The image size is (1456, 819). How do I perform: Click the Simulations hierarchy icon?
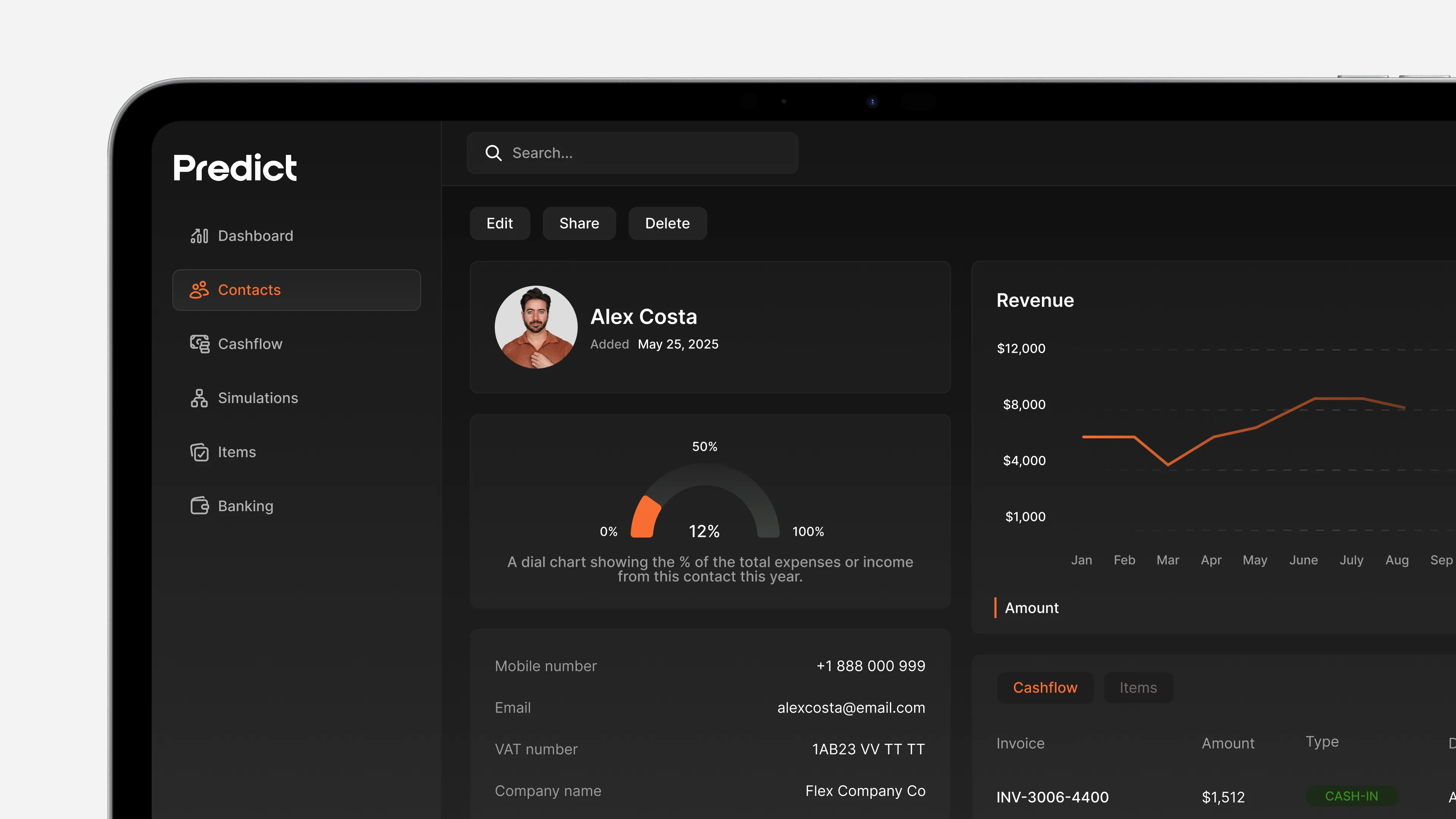pos(199,398)
